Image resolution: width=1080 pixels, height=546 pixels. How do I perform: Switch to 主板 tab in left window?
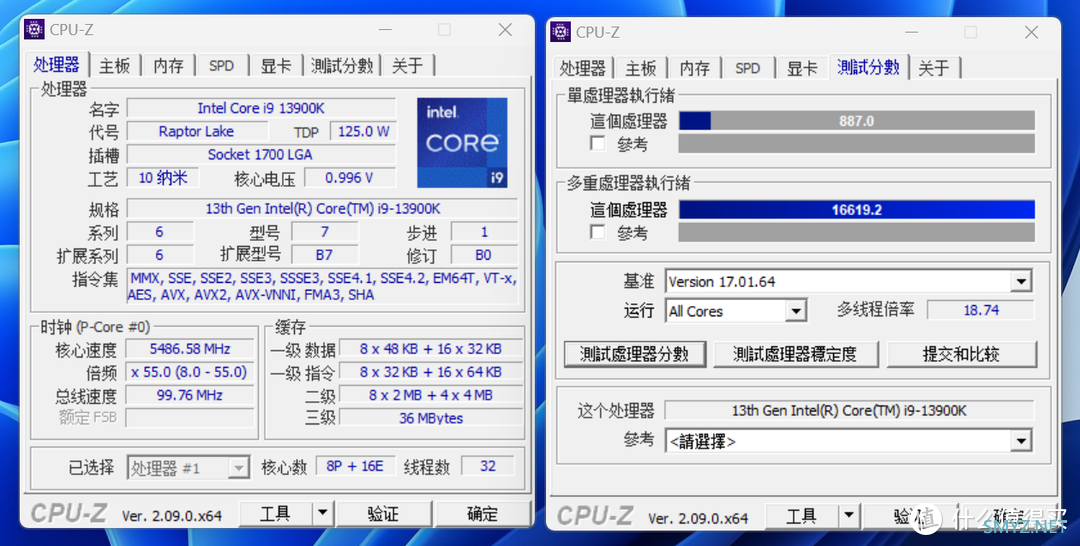click(x=114, y=66)
